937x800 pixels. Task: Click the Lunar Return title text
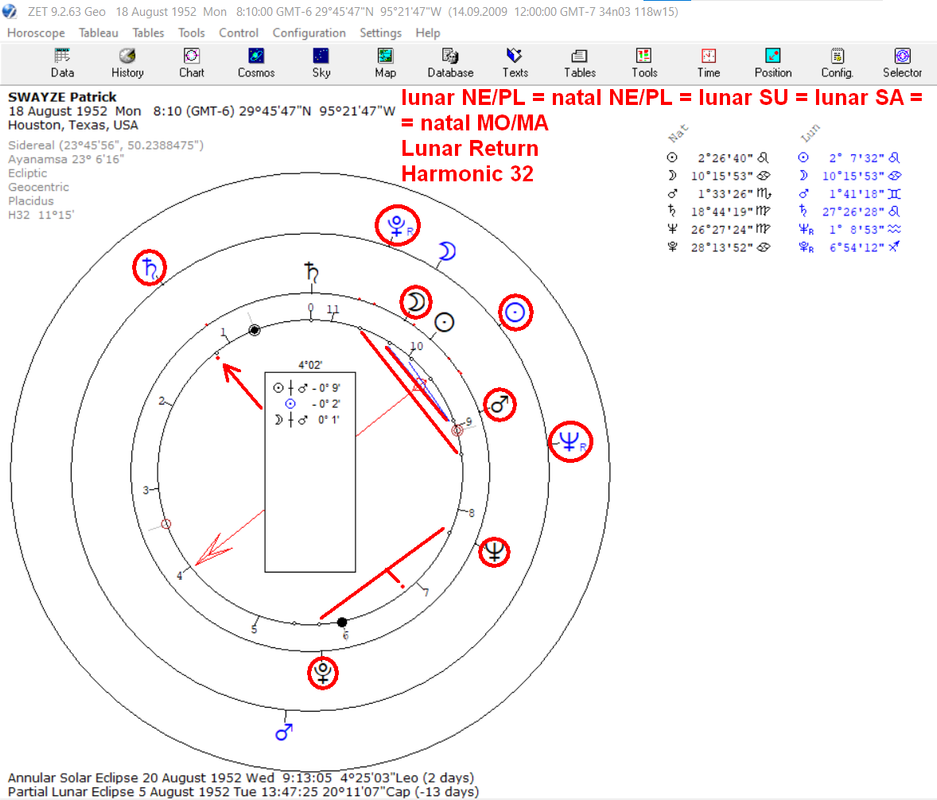click(x=470, y=148)
